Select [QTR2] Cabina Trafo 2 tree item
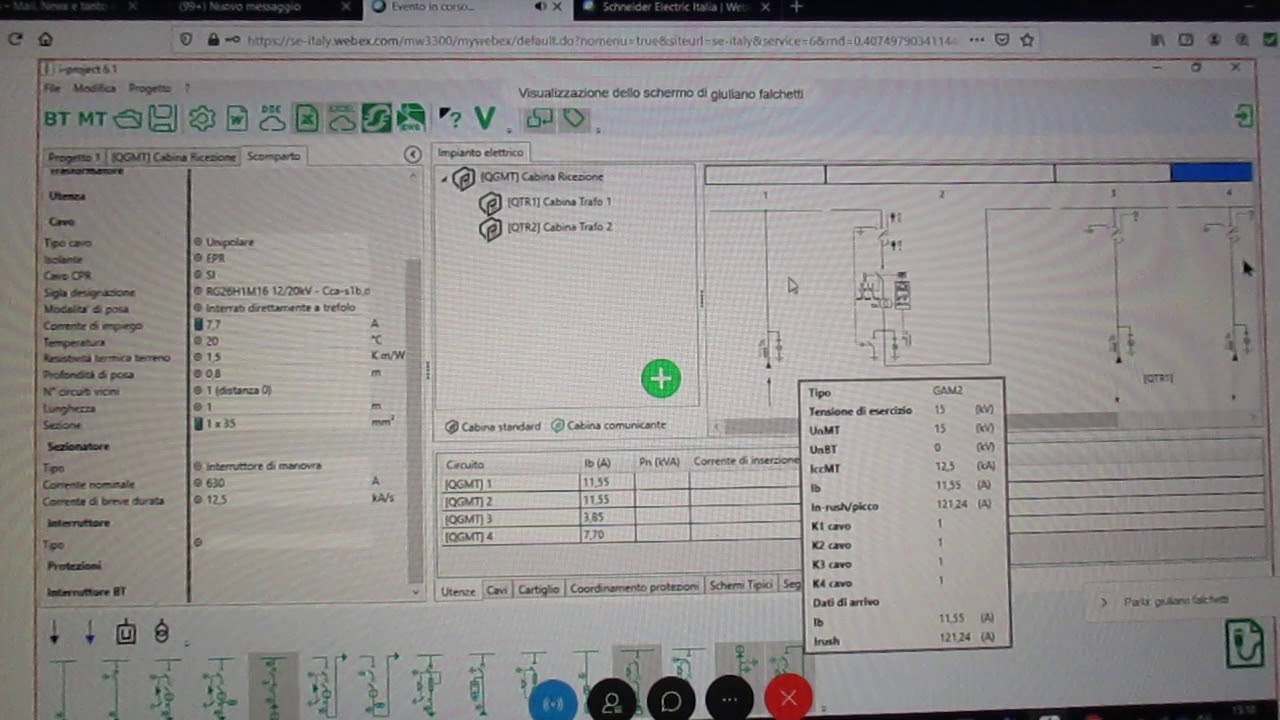Viewport: 1280px width, 720px height. 559,227
